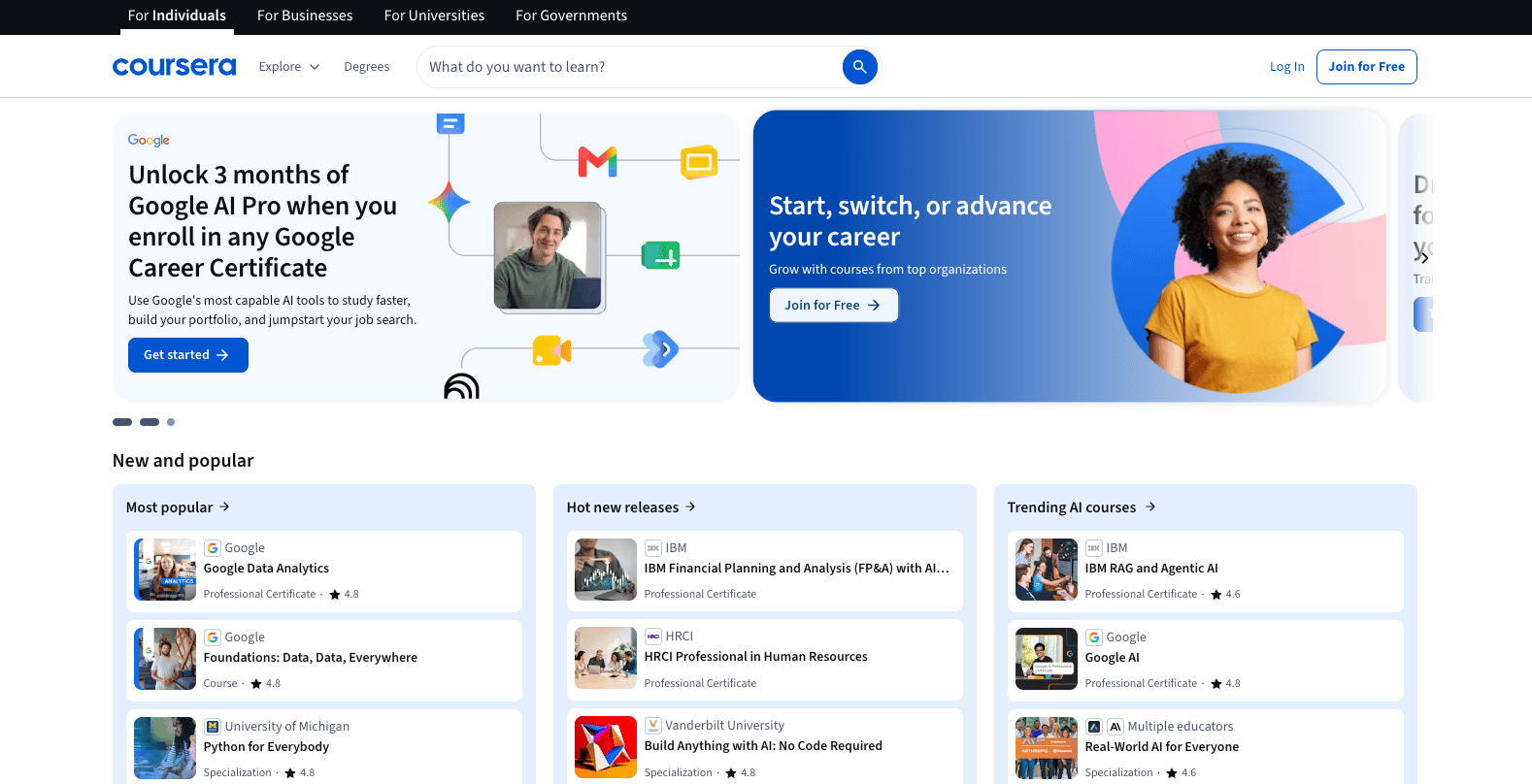Click the carousel next arrow chevron
The width and height of the screenshot is (1532, 784).
(1423, 257)
